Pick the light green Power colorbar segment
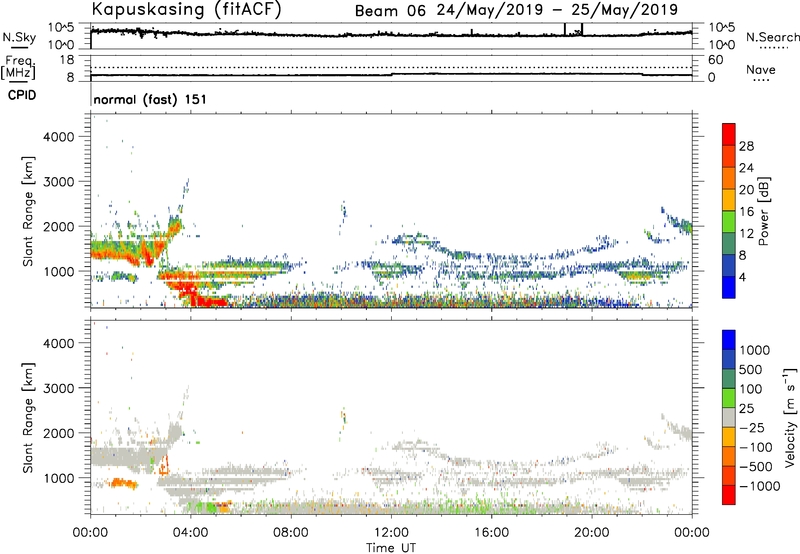Viewport: 800px width, 554px height. click(729, 221)
